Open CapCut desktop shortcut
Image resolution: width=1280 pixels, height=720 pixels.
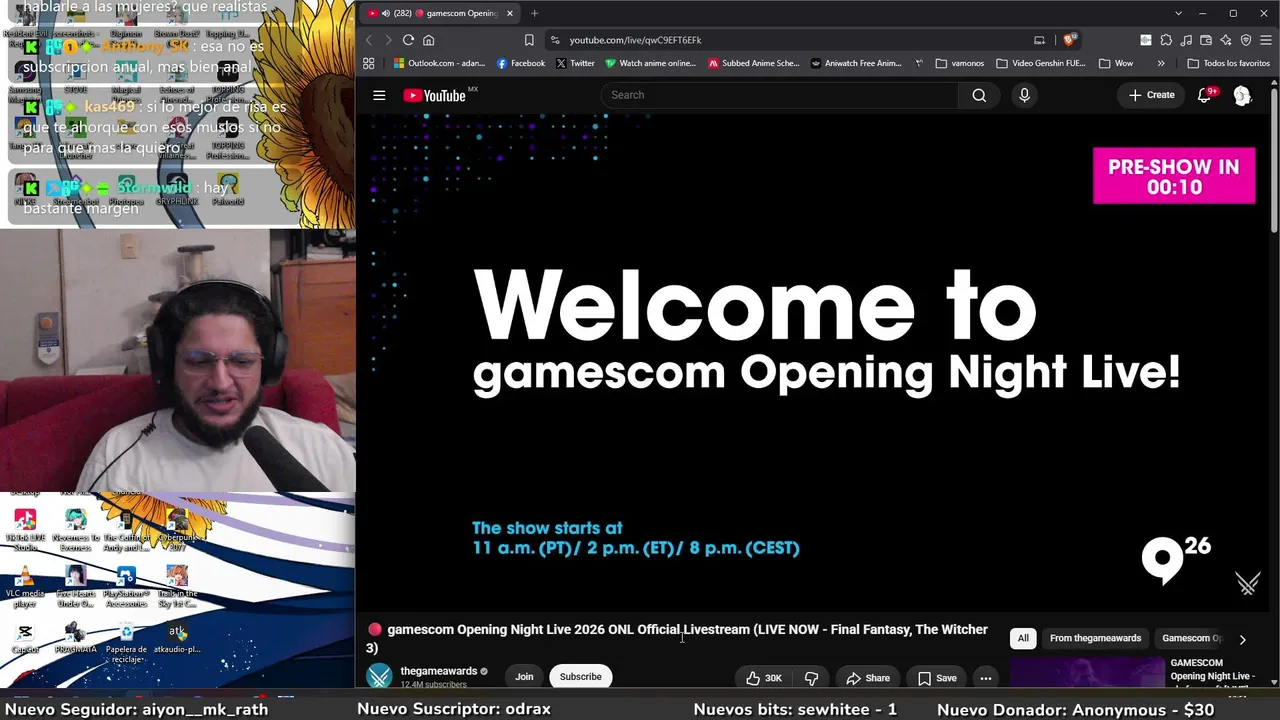coord(25,639)
